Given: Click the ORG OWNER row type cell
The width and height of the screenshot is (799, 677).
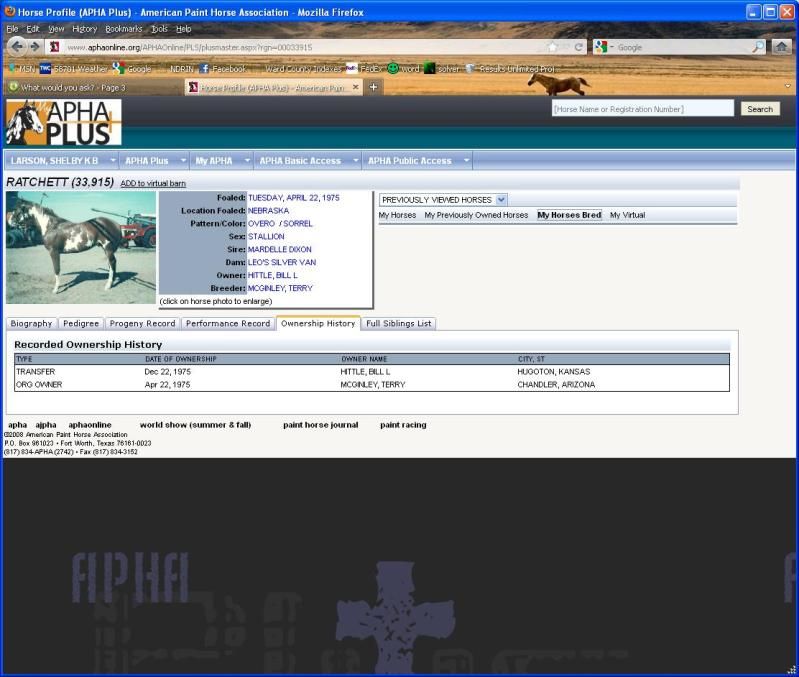Looking at the screenshot, I should tap(39, 385).
